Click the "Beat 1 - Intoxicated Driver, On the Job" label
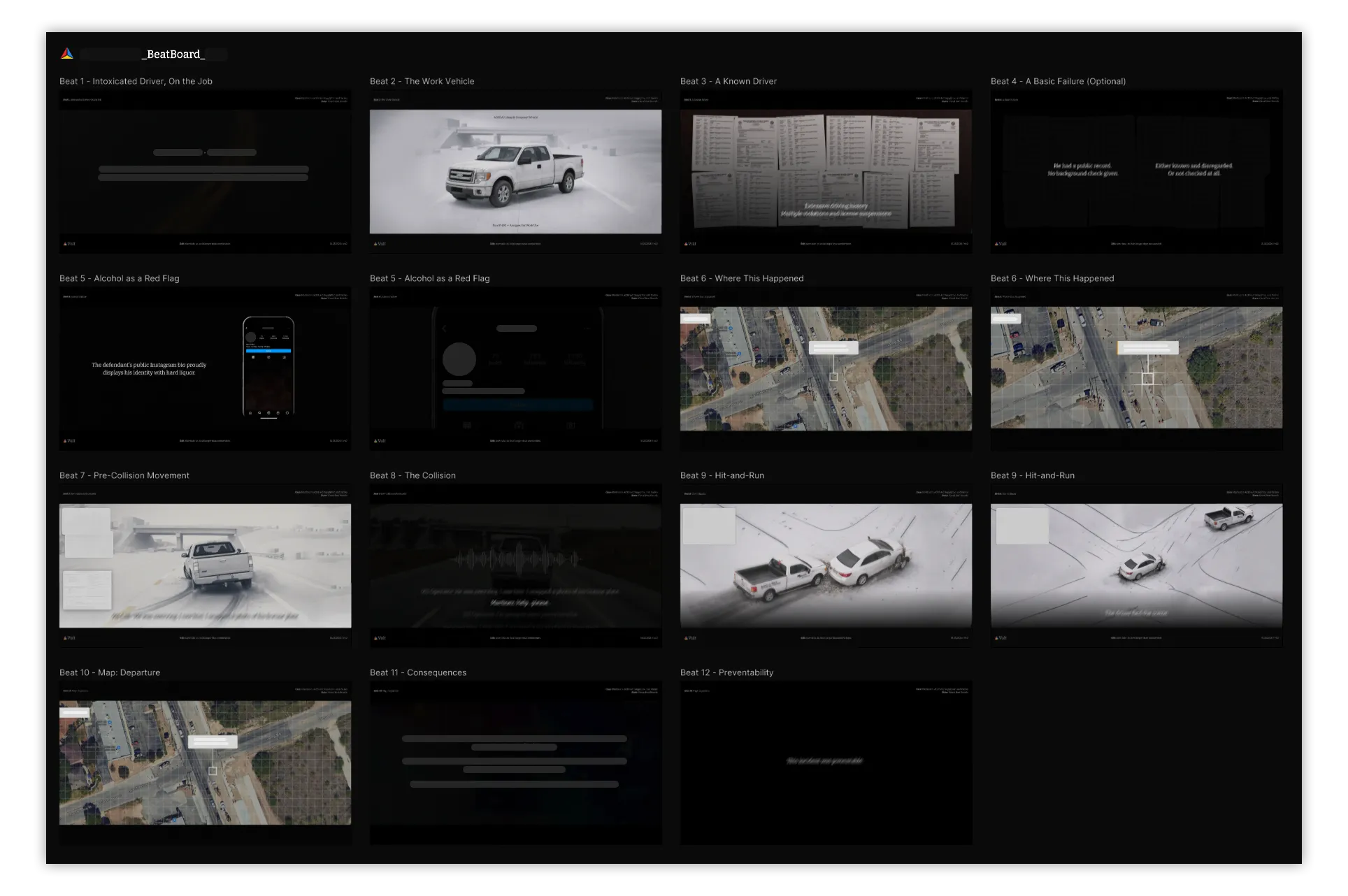1348x896 pixels. coord(136,81)
